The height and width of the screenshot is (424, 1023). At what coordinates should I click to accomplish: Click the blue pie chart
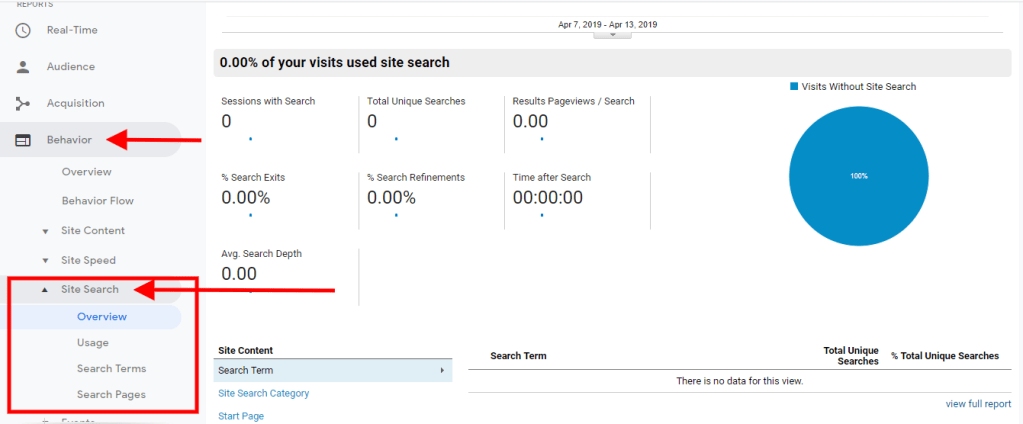click(859, 175)
